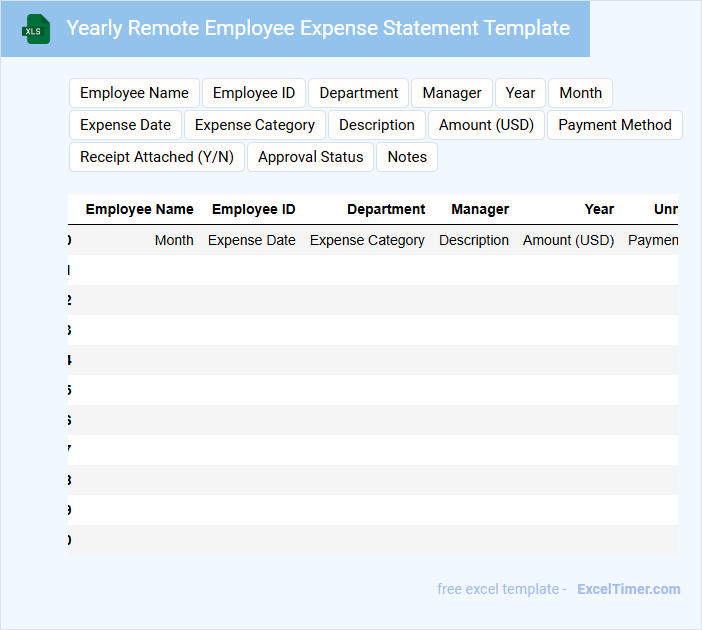
Task: Click the page title heading text
Action: pos(318,28)
